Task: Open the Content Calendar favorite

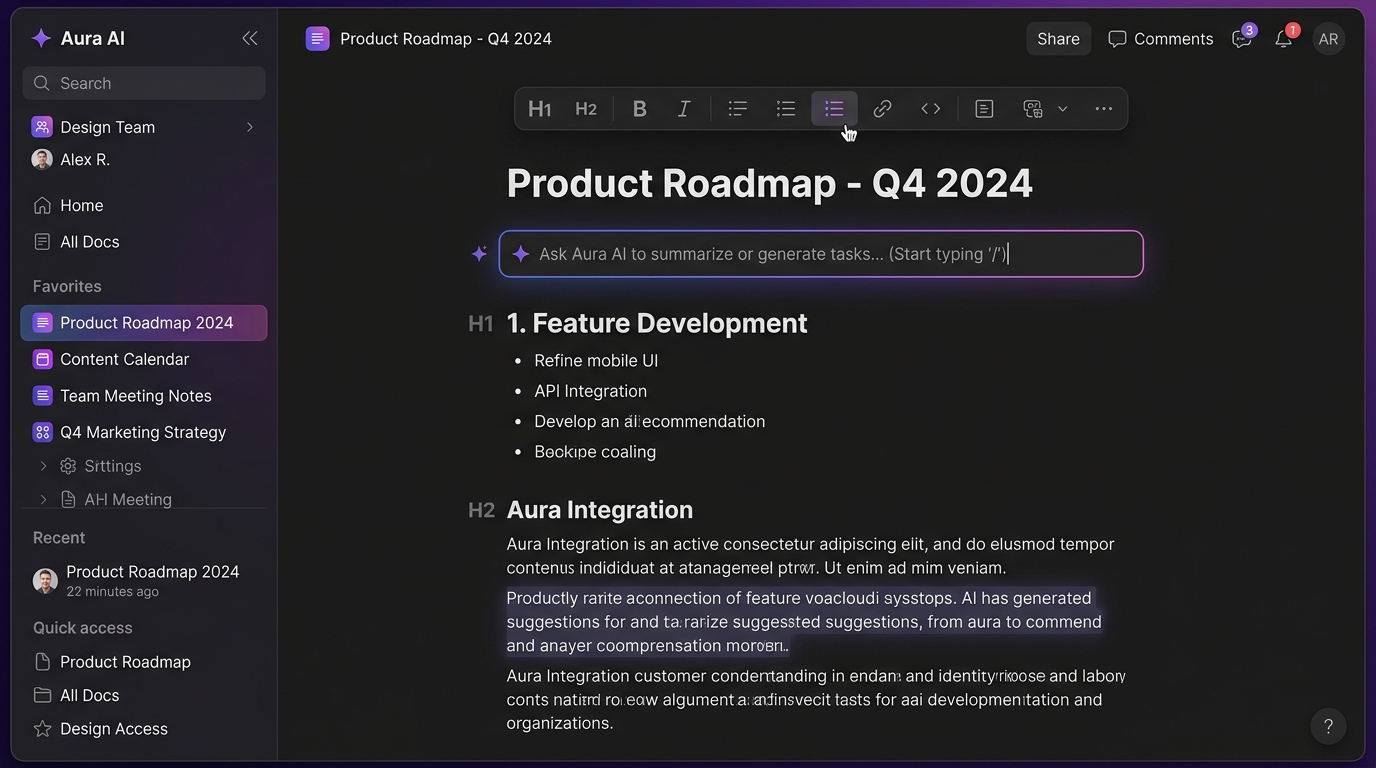Action: pos(111,359)
